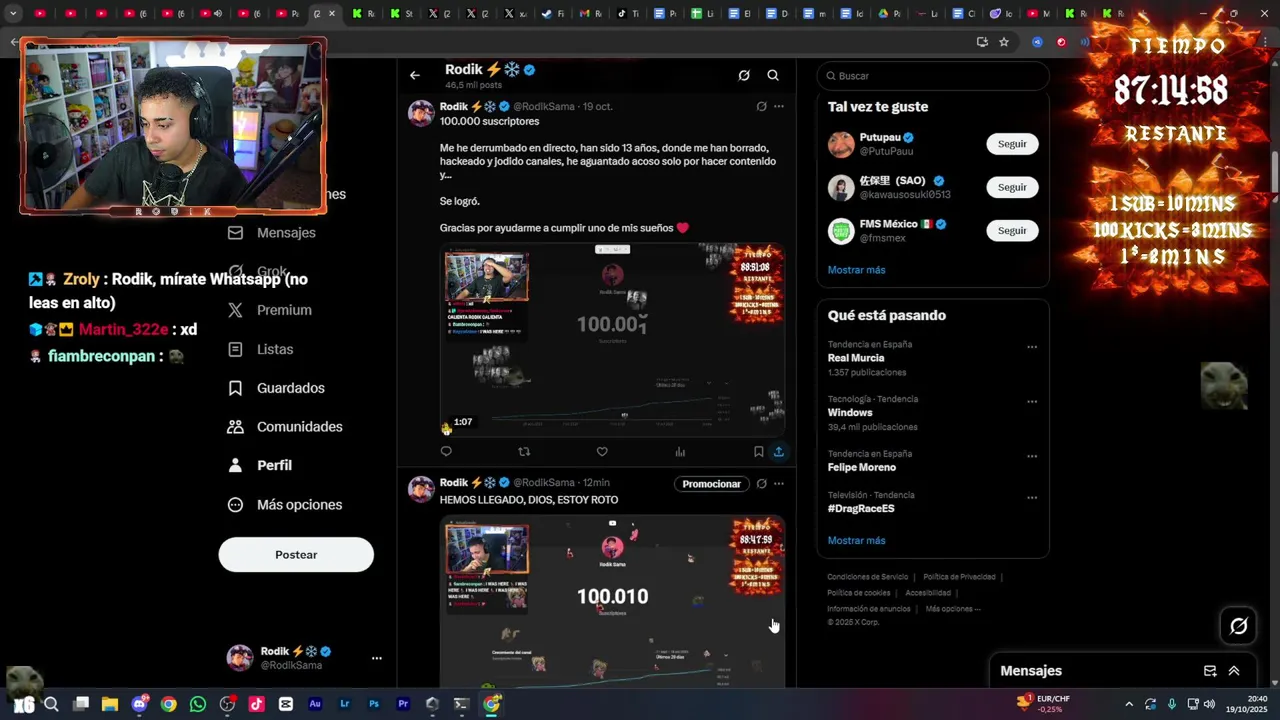1280x720 pixels.
Task: Click the profile search magnifier icon
Action: pos(773,75)
